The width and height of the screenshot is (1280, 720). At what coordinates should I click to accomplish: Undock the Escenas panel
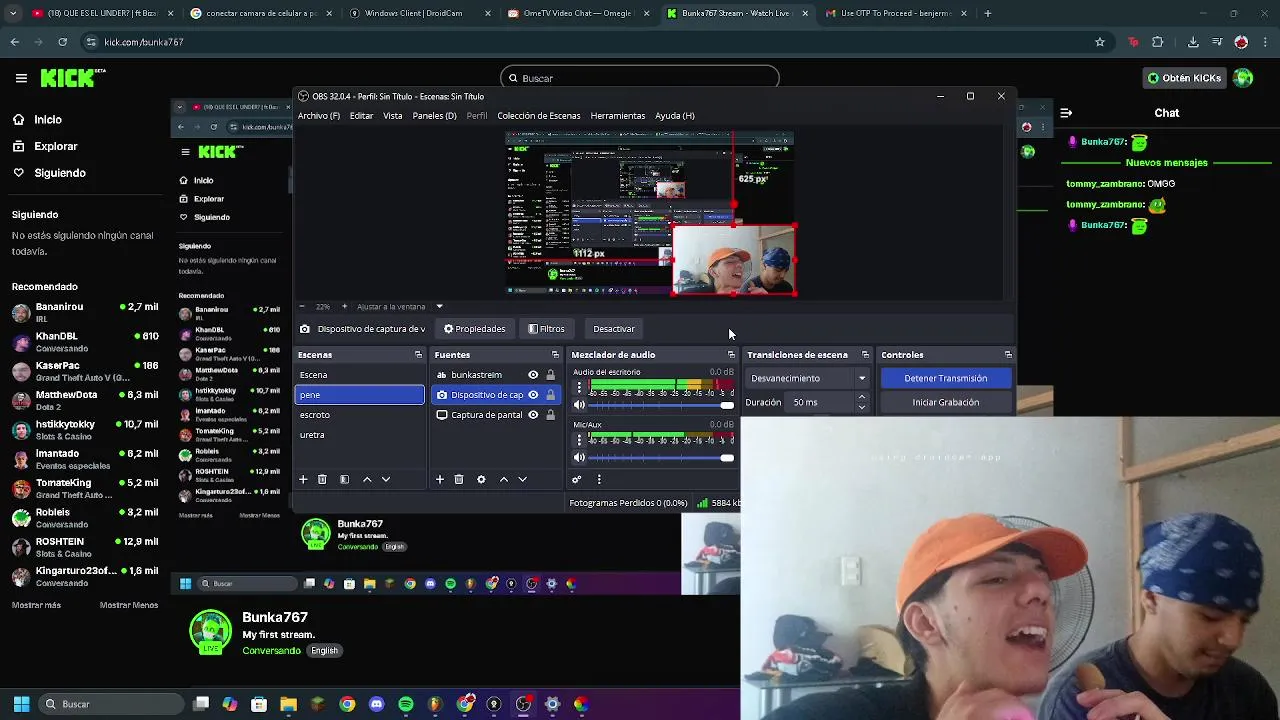click(x=418, y=355)
